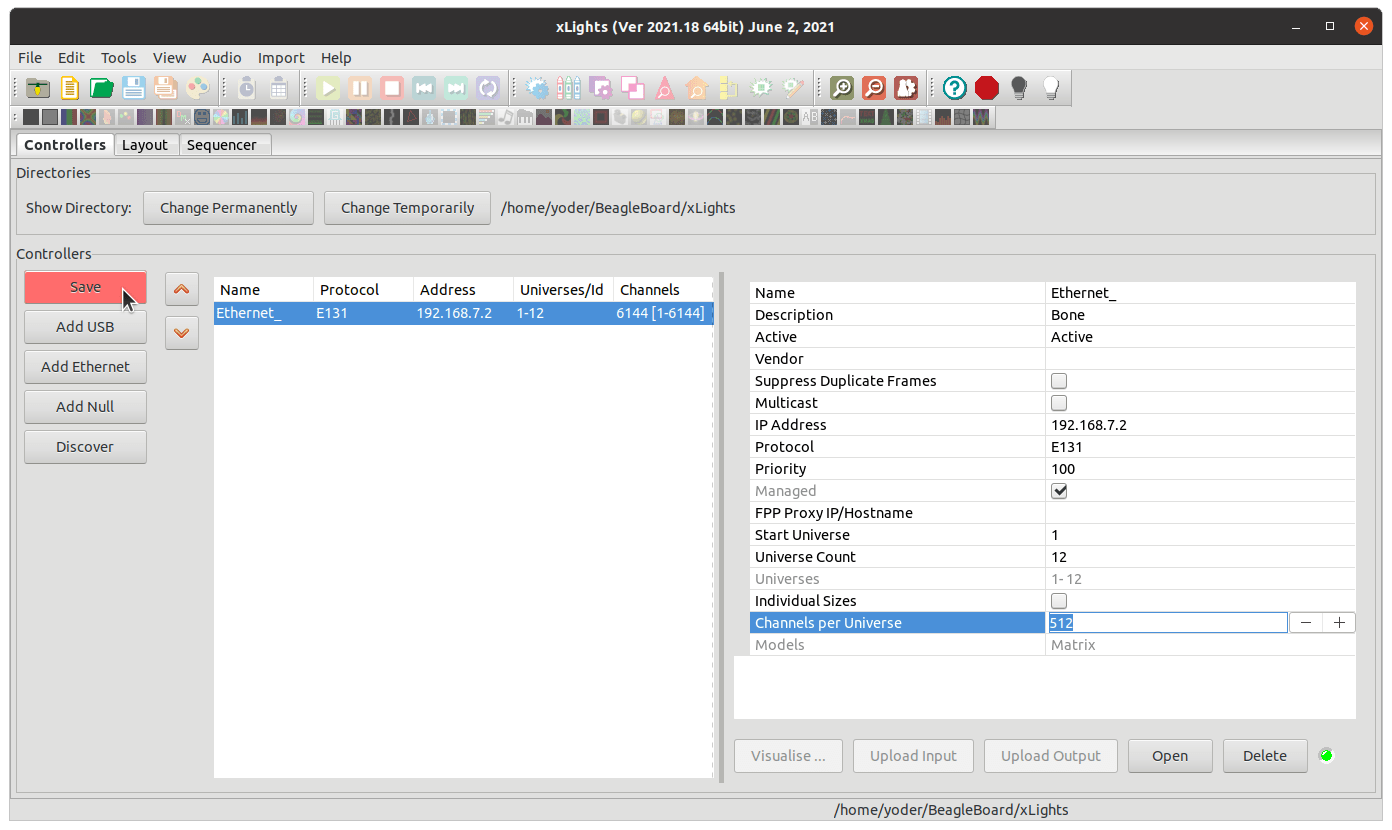The image size is (1392, 830).
Task: Click the zoom out magnifier icon
Action: point(874,88)
